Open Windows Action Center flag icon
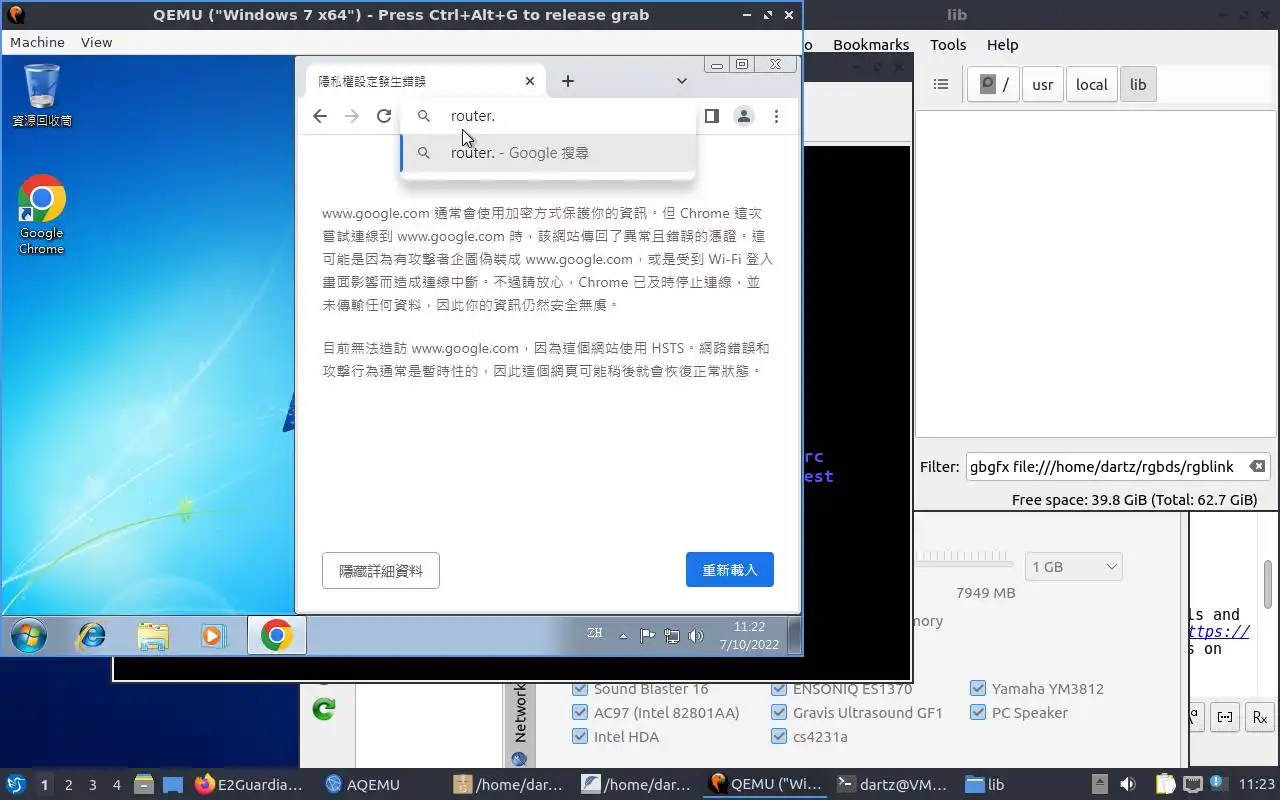 pyautogui.click(x=647, y=636)
